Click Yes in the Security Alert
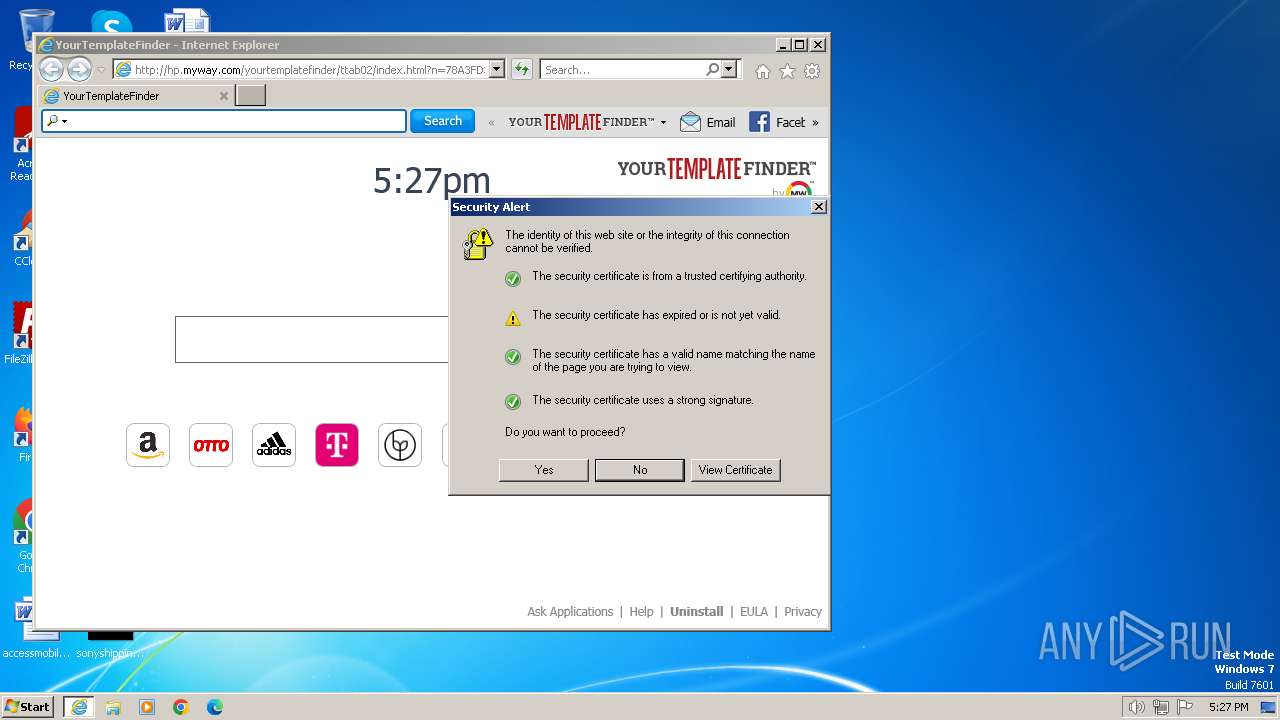1280x720 pixels. click(x=544, y=470)
